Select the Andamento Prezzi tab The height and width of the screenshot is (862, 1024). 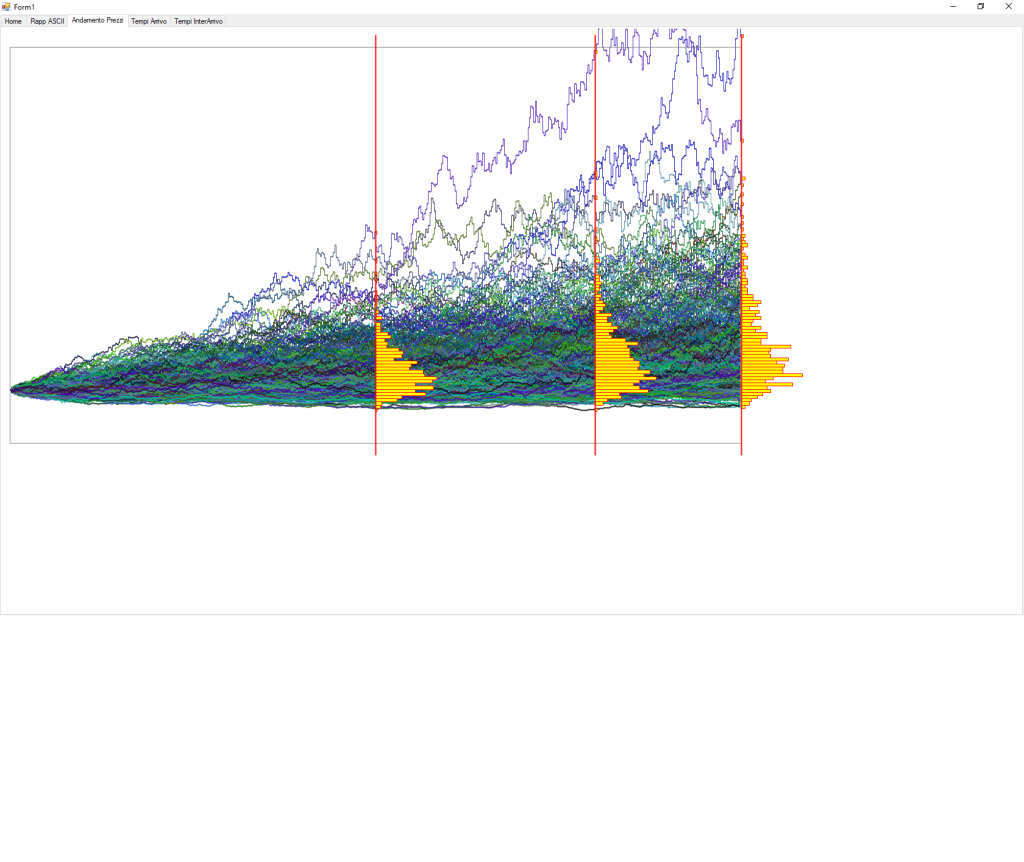click(x=98, y=21)
